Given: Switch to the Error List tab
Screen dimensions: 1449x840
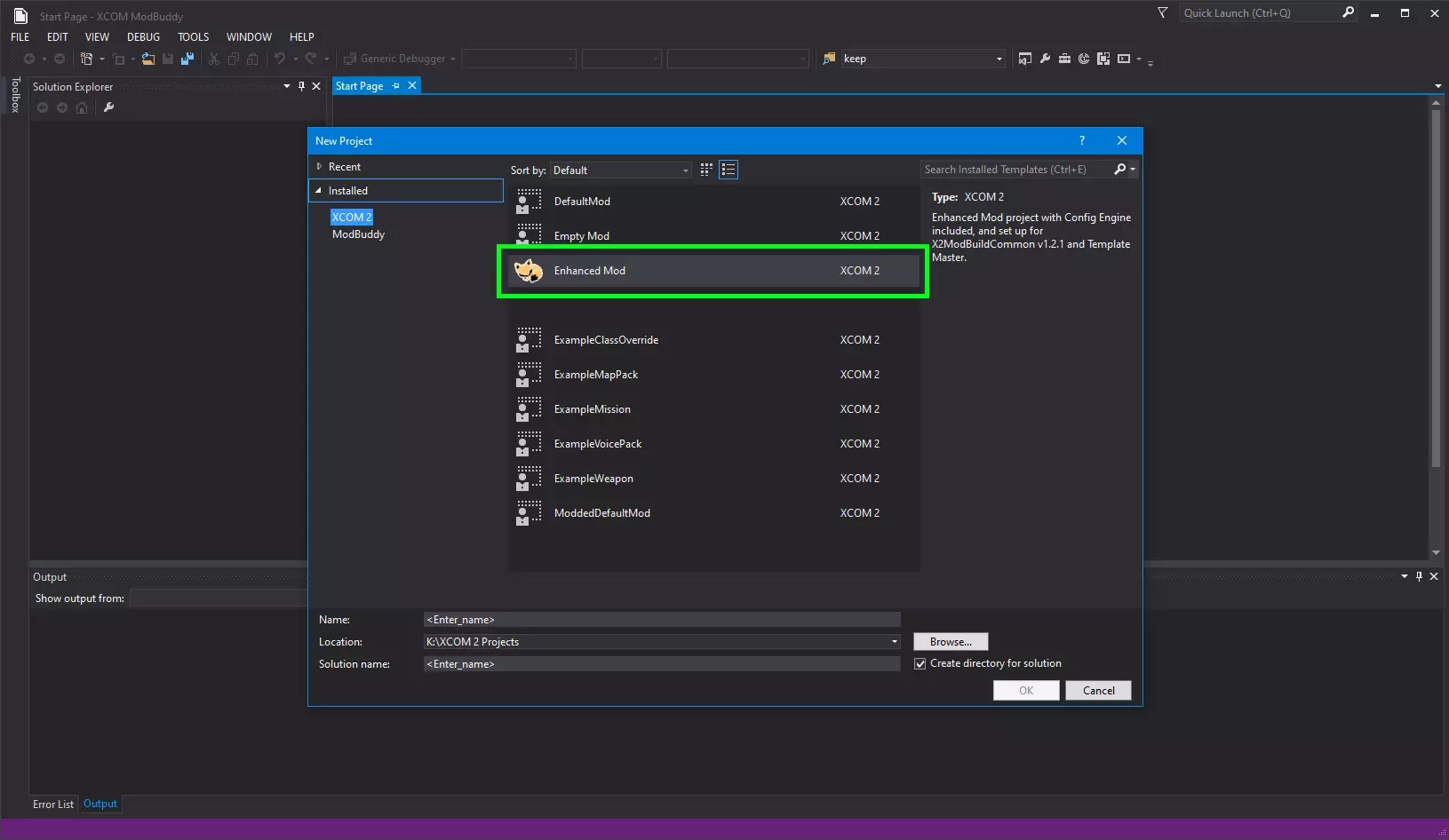Looking at the screenshot, I should pyautogui.click(x=53, y=804).
